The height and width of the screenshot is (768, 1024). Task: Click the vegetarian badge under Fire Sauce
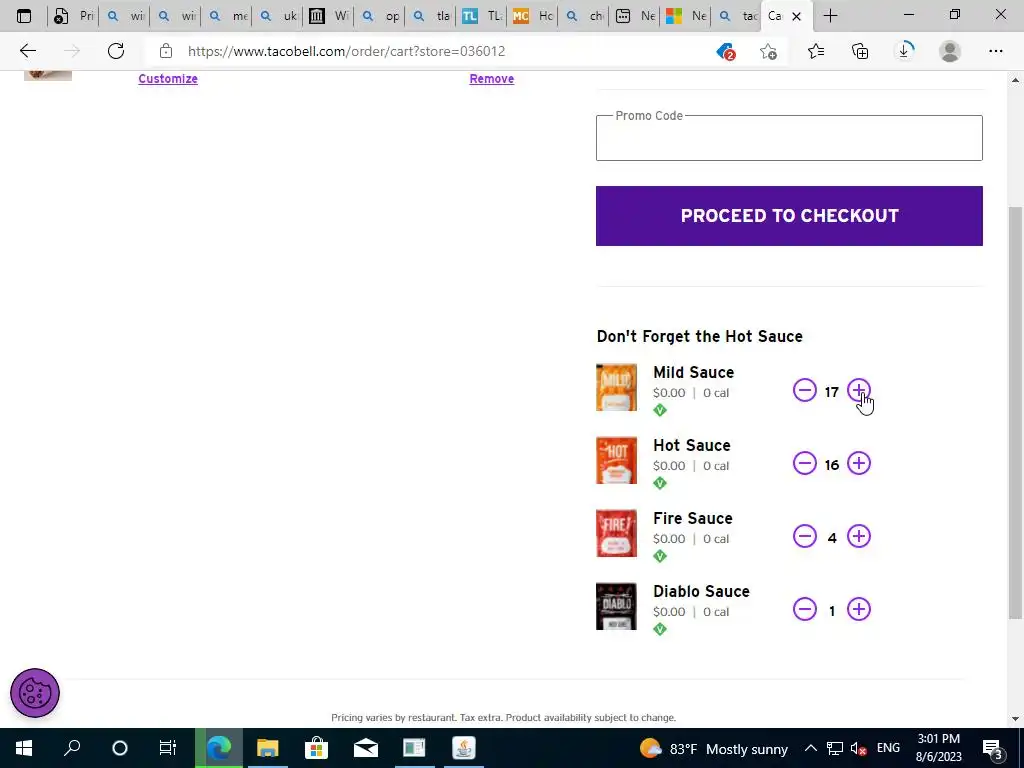coord(660,556)
